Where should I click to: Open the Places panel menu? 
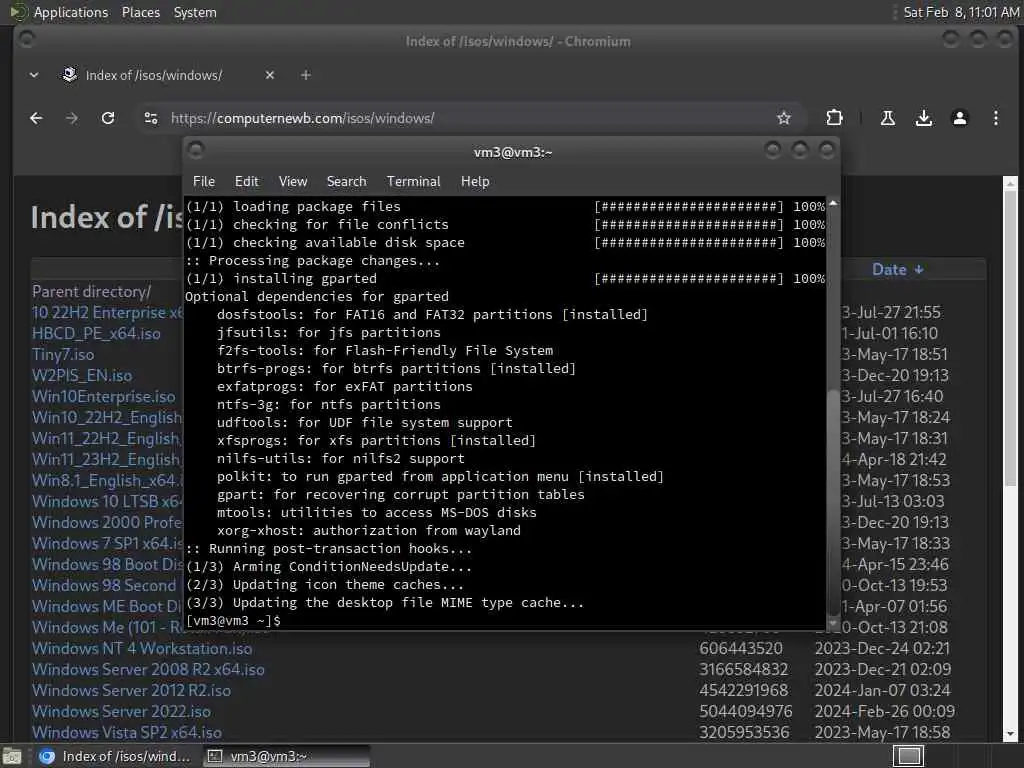[x=140, y=12]
